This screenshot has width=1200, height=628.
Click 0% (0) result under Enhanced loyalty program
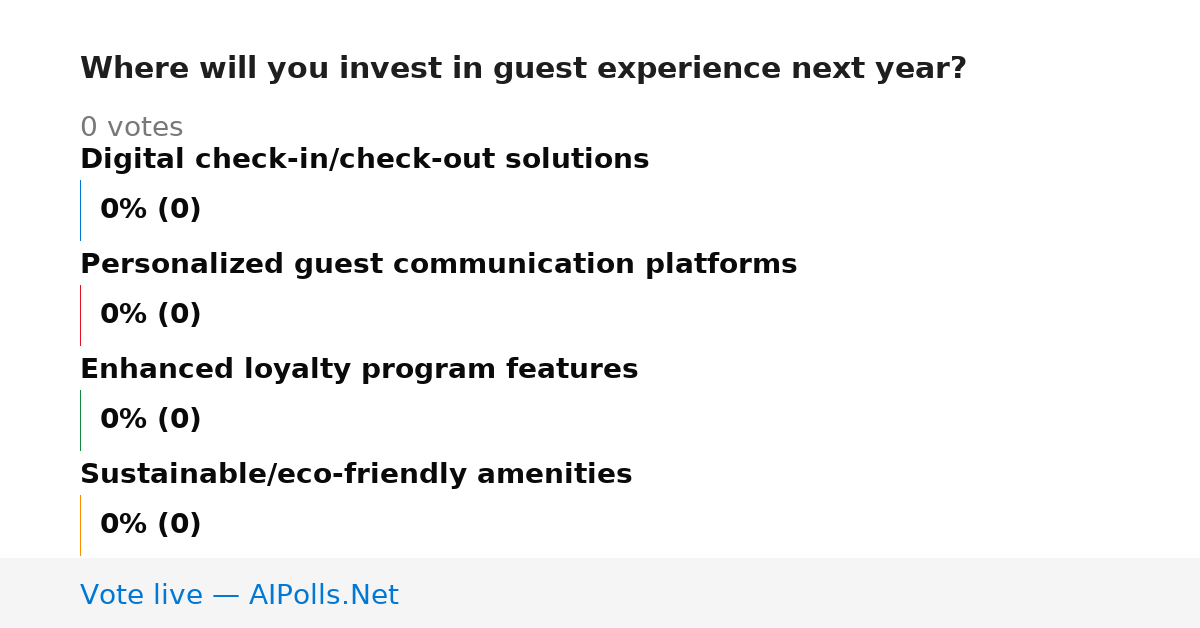tap(150, 420)
